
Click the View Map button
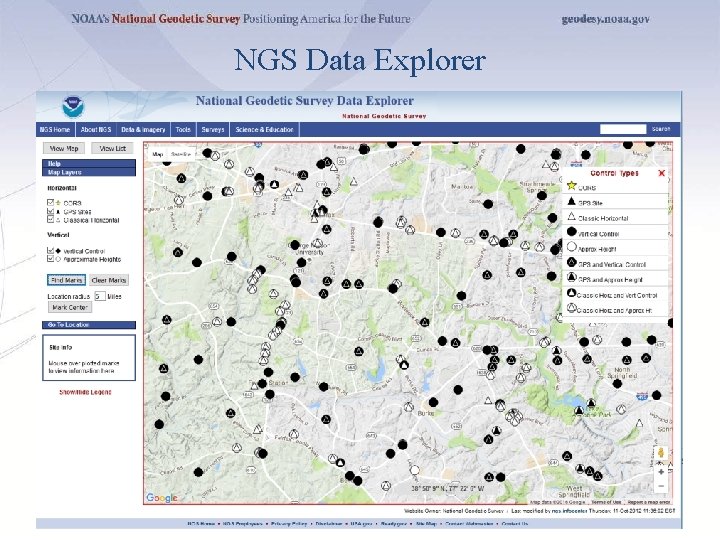(64, 148)
